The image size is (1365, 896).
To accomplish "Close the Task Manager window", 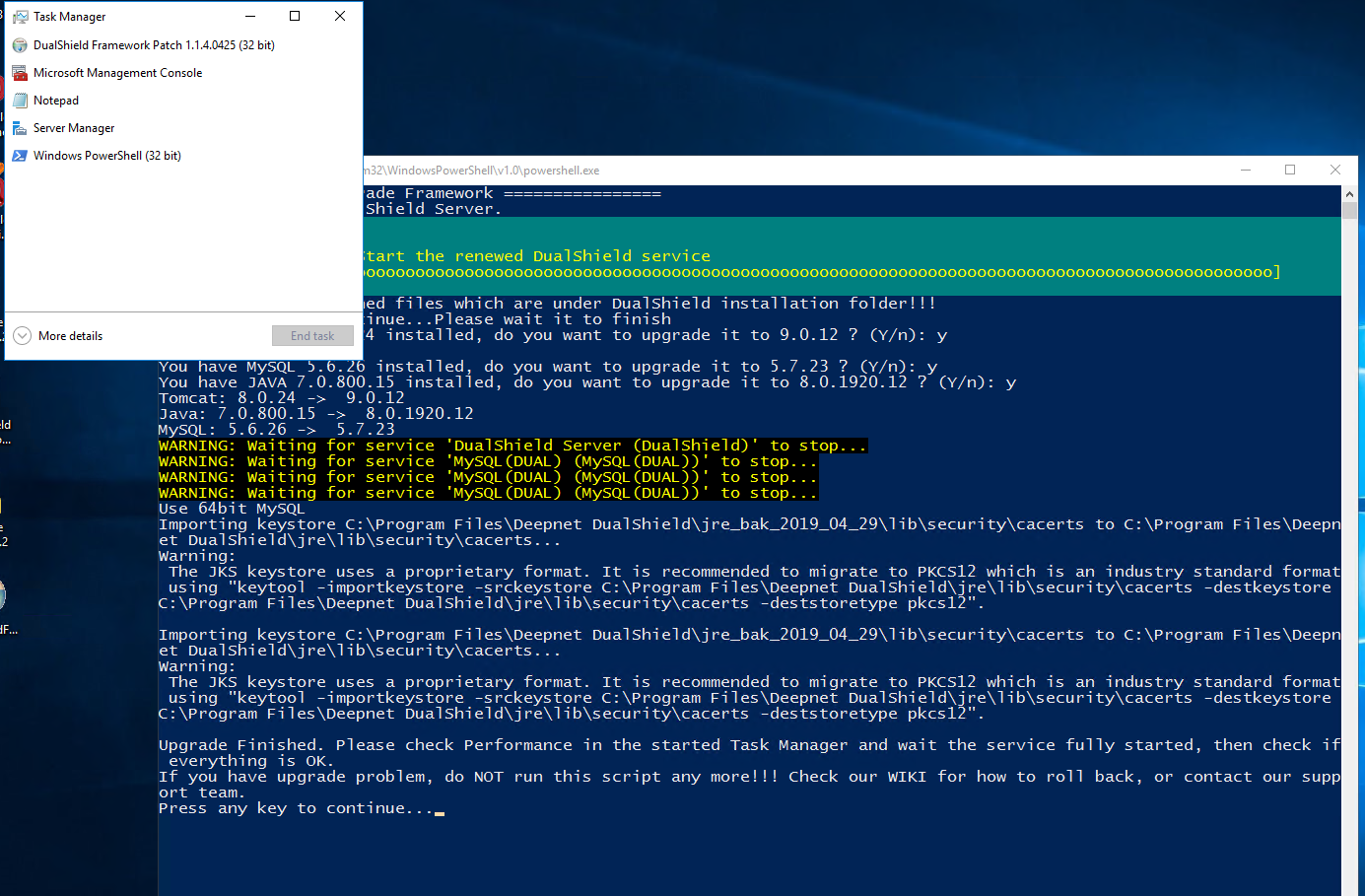I will tap(340, 17).
